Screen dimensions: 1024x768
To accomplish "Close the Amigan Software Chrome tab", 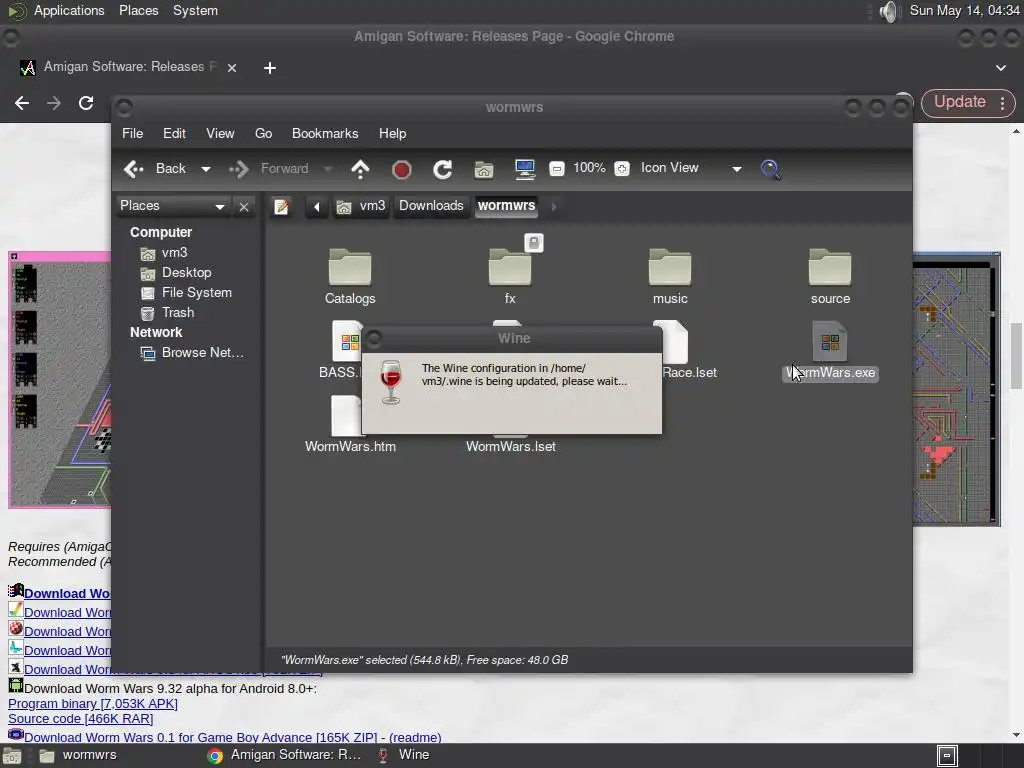I will point(232,68).
